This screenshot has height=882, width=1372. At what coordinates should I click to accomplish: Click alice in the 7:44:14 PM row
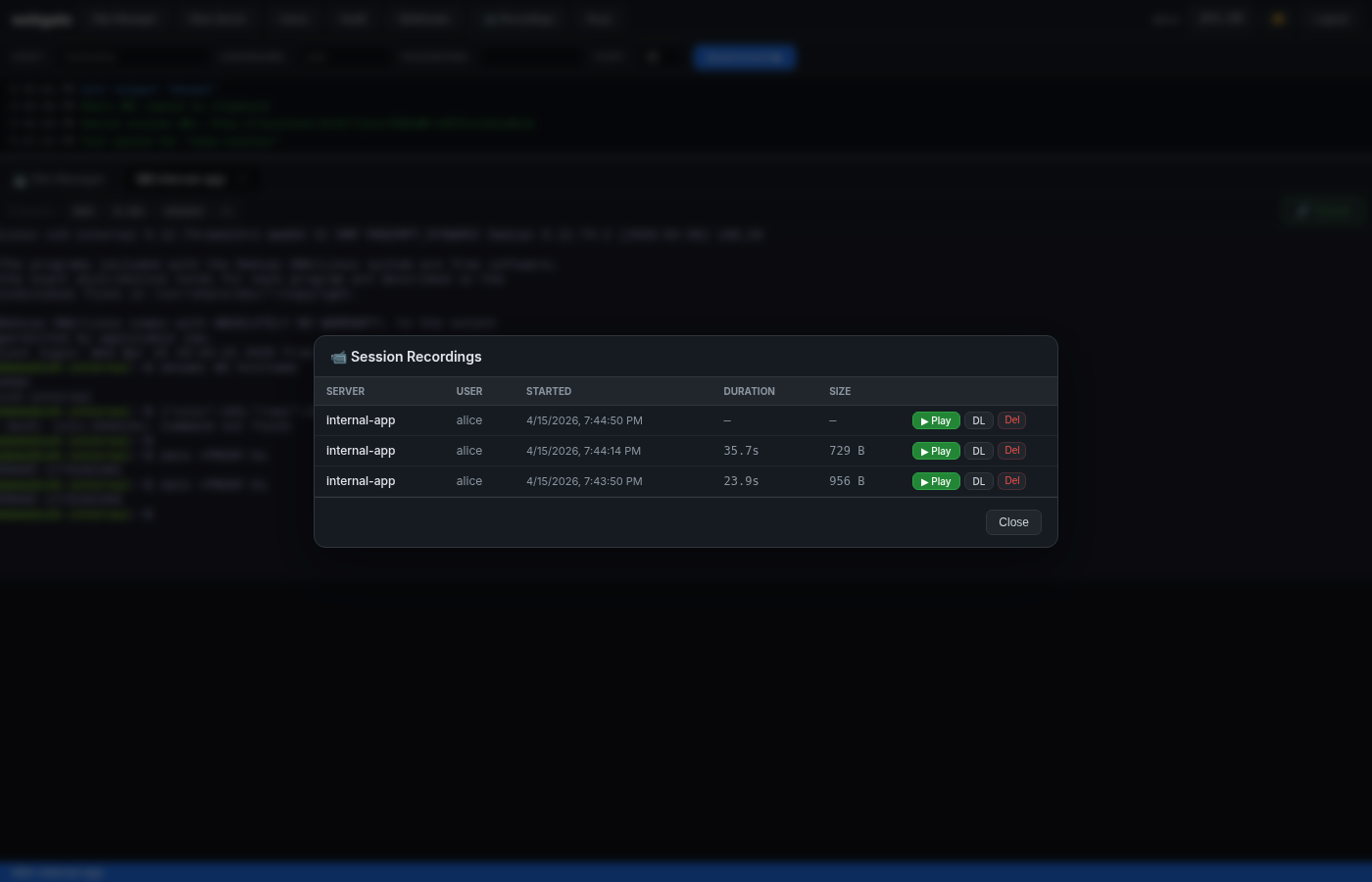point(469,451)
